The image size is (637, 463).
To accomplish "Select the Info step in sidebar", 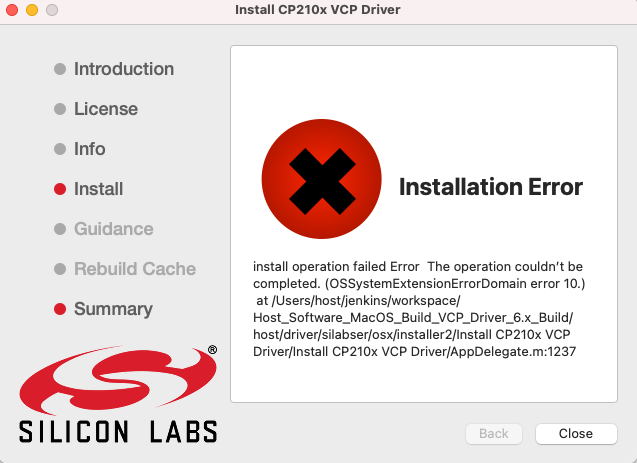I will tap(89, 149).
